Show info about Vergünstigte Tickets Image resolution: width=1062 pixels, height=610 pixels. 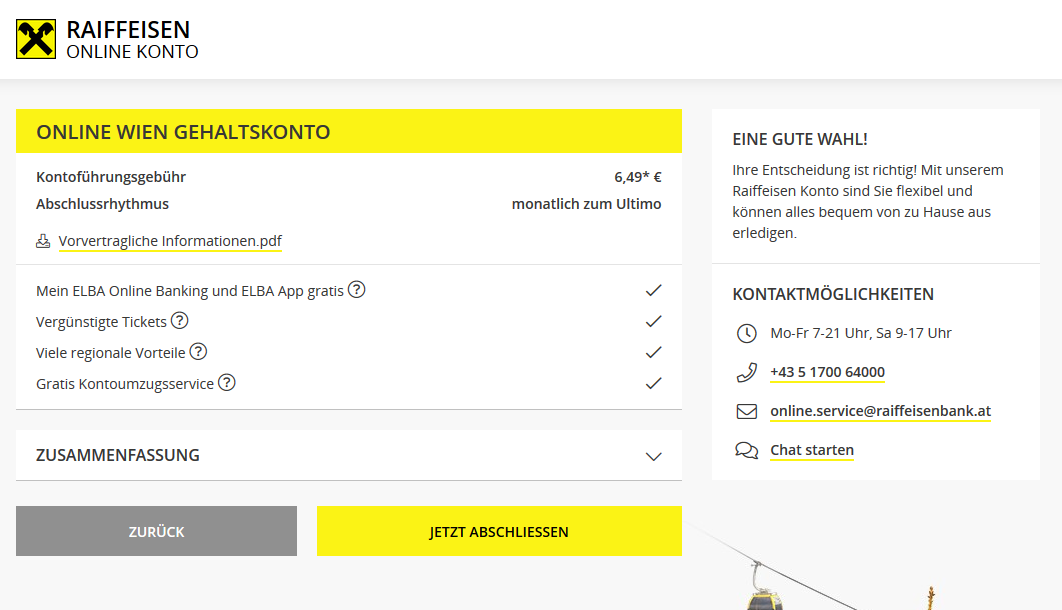pyautogui.click(x=180, y=321)
